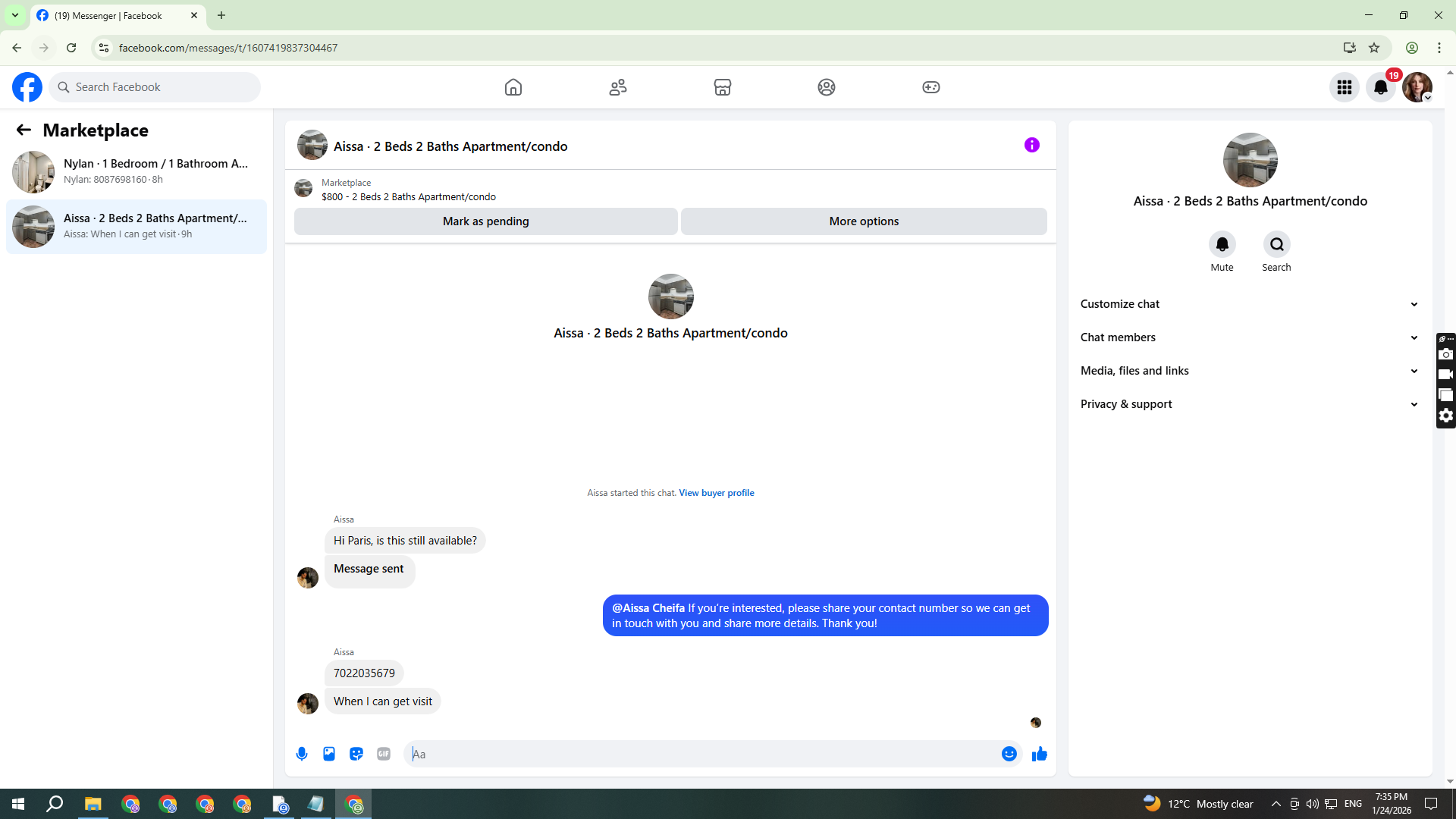Open the emoji picker in message box

1009,754
